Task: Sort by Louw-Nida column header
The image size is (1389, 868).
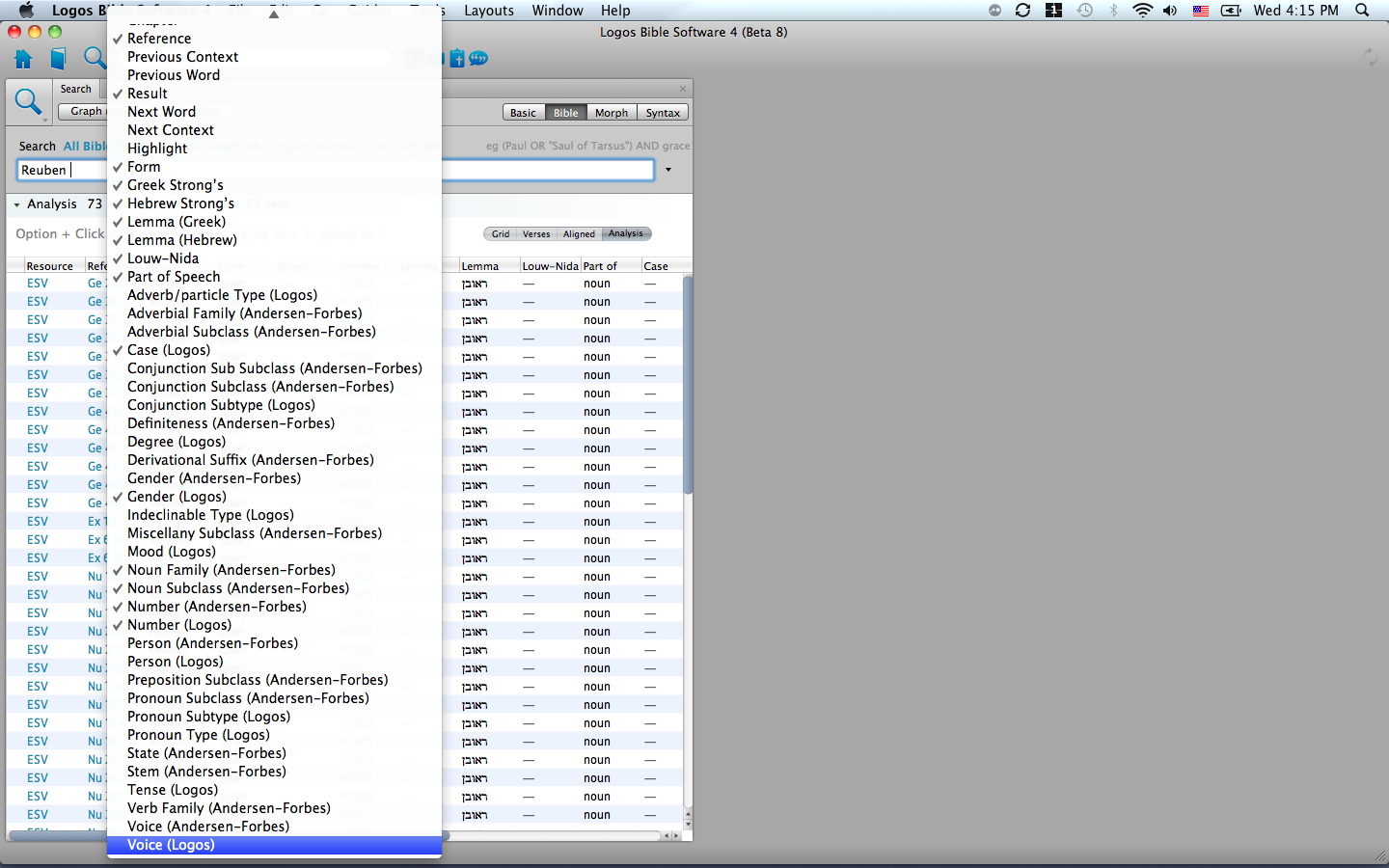Action: [x=550, y=266]
